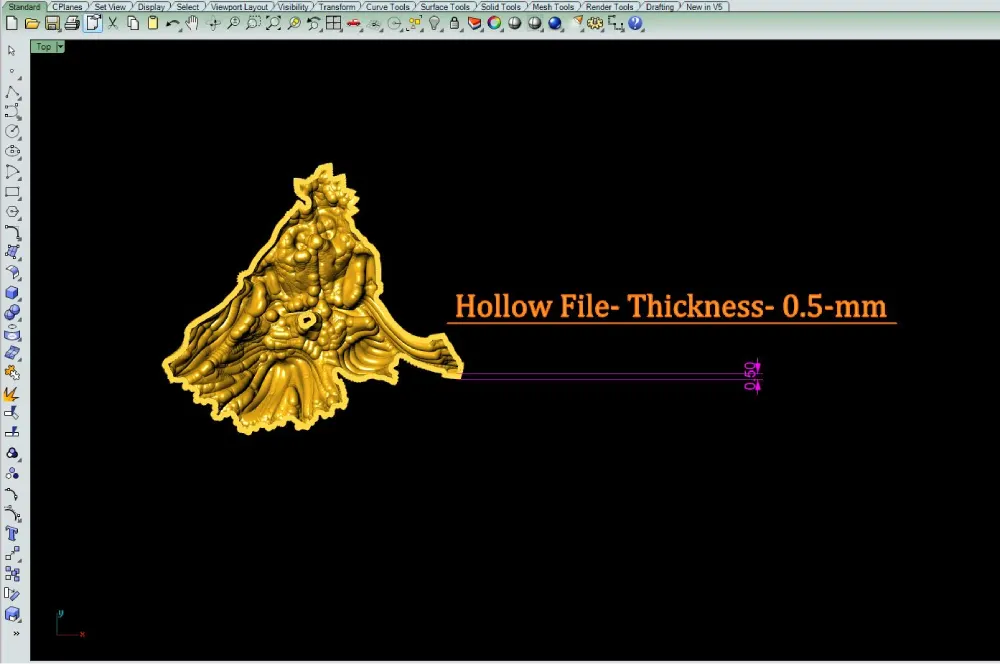Click the Zoom Extents icon

(274, 24)
